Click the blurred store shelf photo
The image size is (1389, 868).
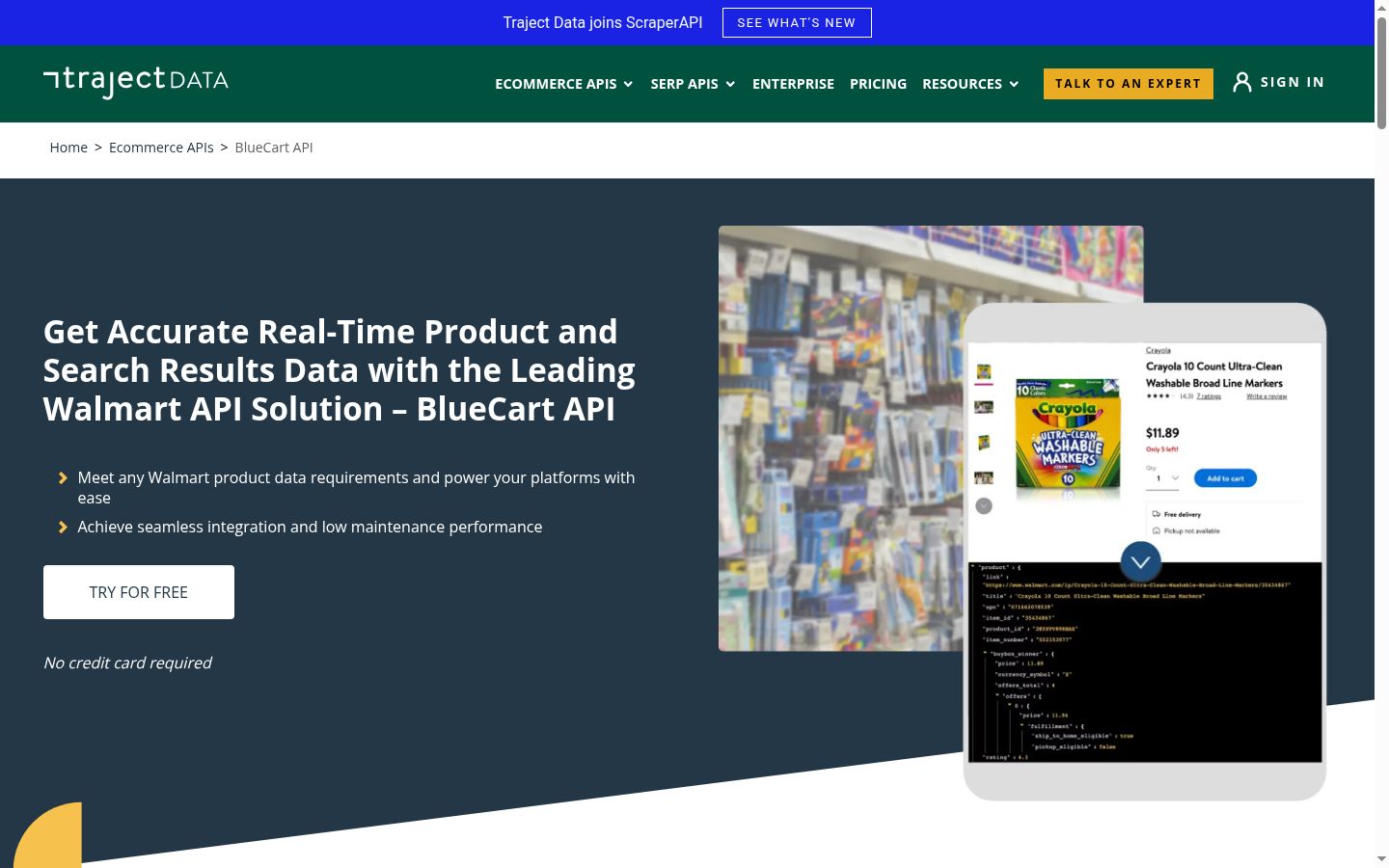click(839, 439)
